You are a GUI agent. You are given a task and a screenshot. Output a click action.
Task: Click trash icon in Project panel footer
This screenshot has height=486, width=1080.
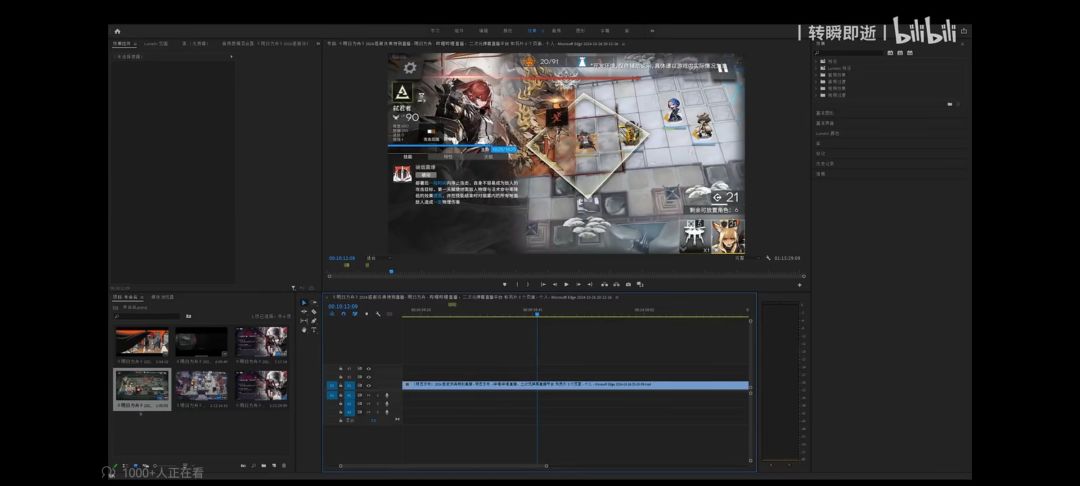(x=284, y=466)
